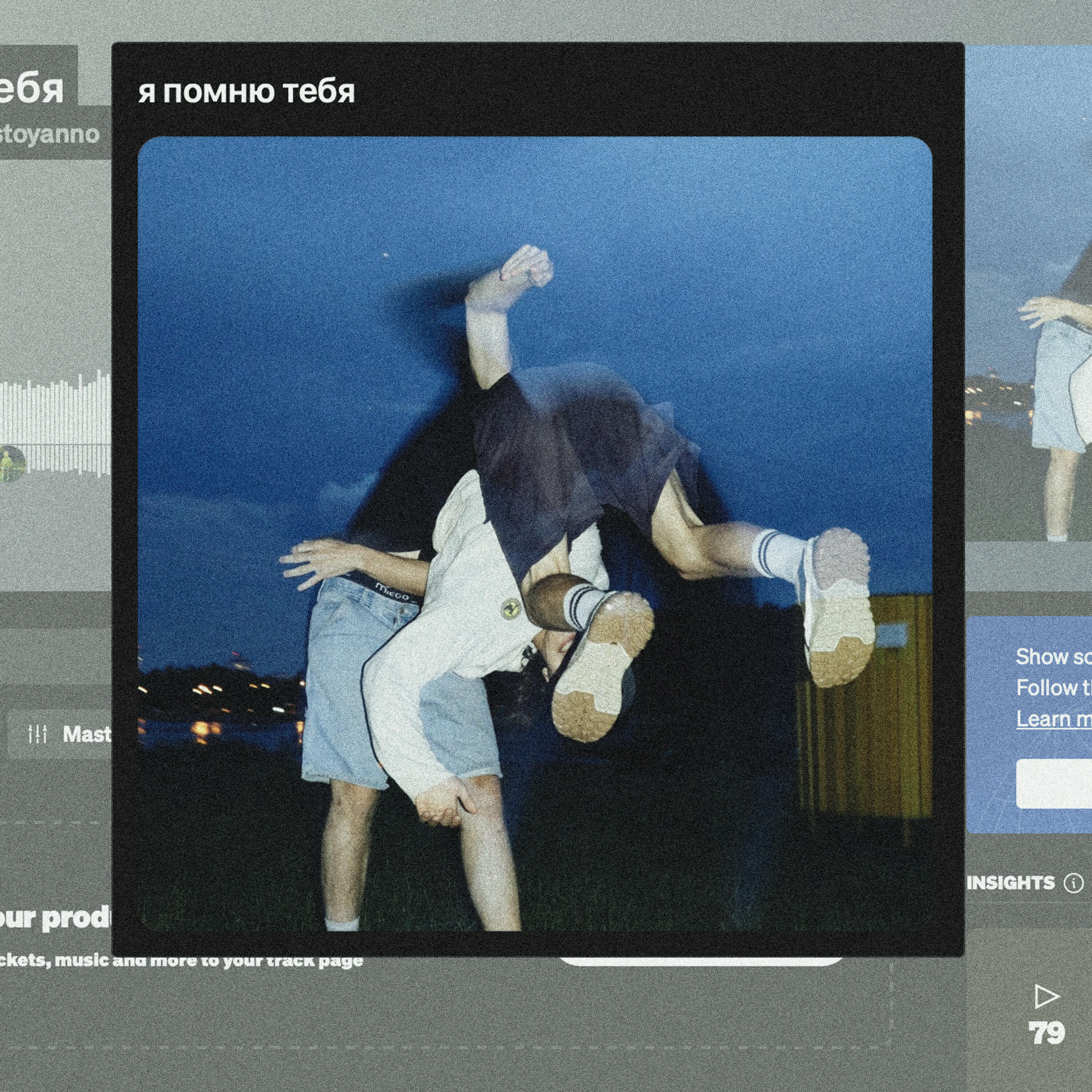Click the play triangle icon above 79

pos(1047,997)
